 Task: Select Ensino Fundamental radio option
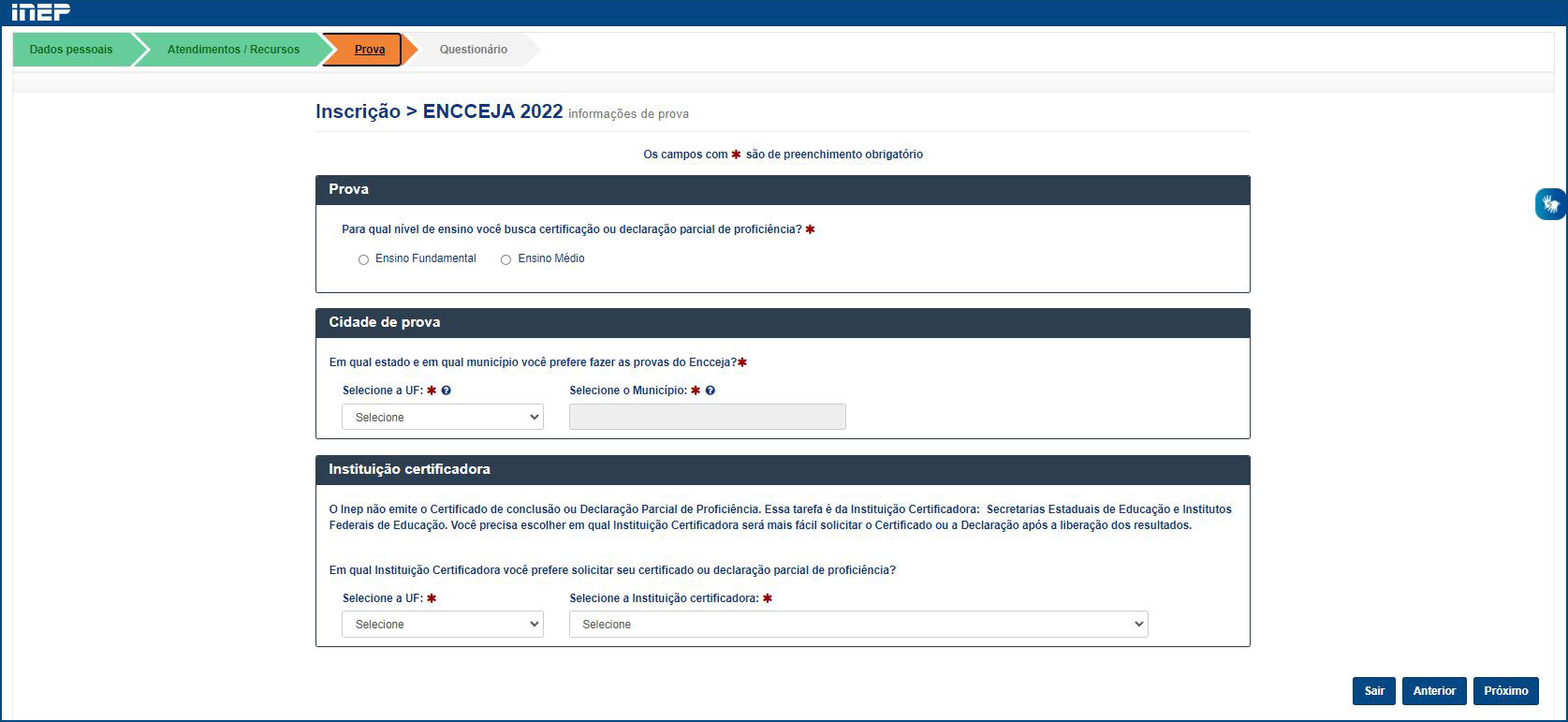coord(363,259)
